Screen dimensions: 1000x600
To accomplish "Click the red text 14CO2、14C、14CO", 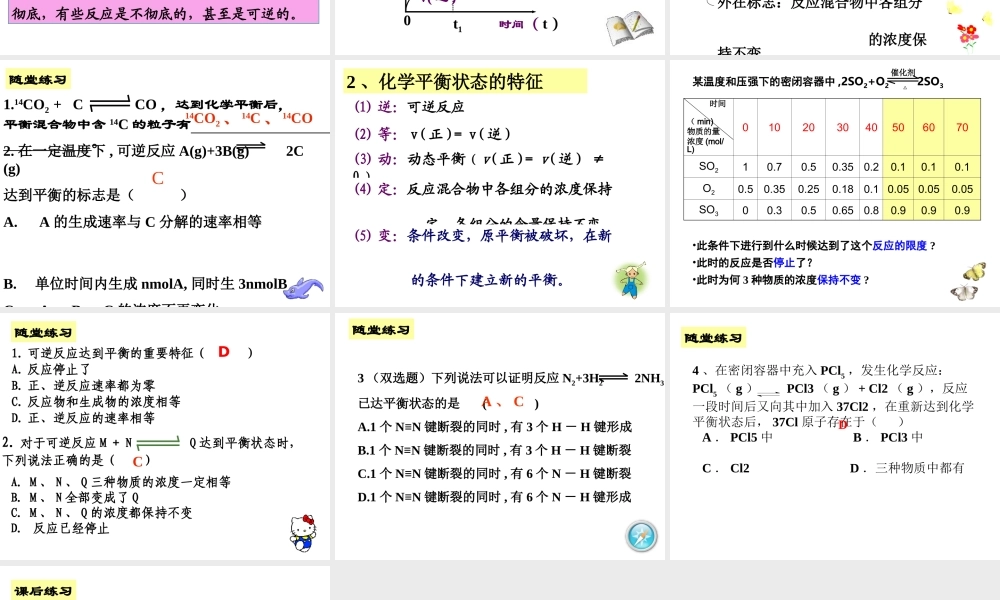I will click(249, 118).
